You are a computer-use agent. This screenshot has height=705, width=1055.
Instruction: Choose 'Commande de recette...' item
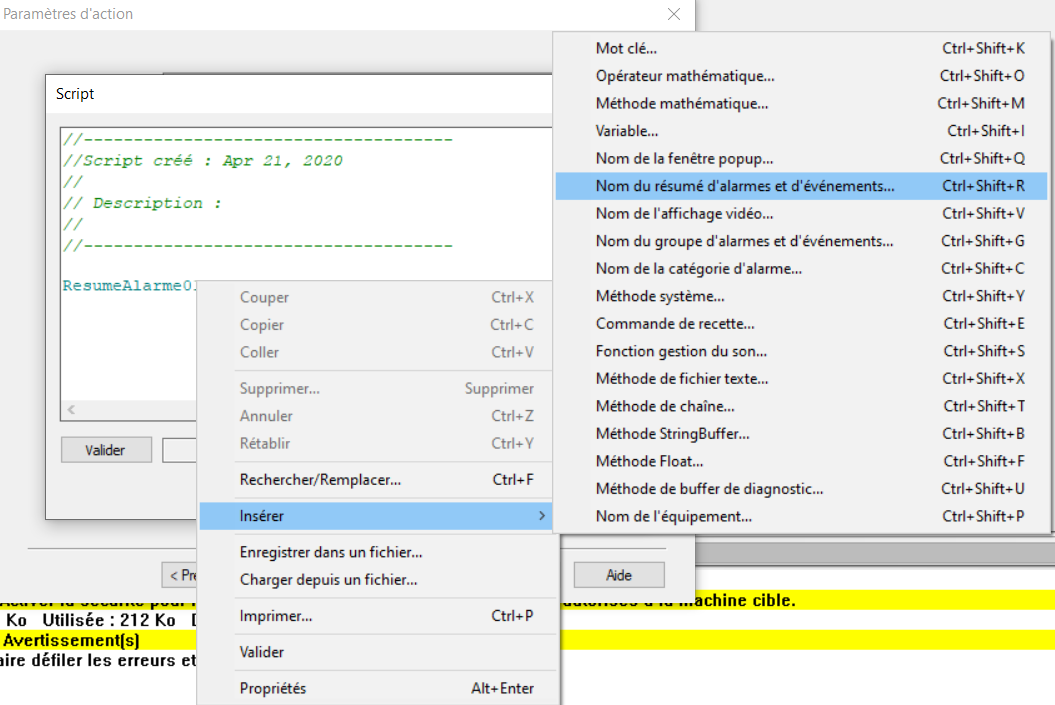click(675, 323)
